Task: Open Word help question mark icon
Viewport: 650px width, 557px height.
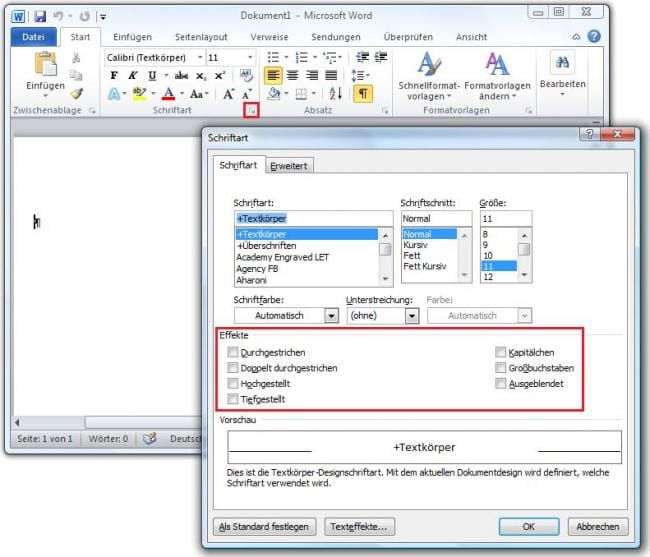Action: pos(594,36)
